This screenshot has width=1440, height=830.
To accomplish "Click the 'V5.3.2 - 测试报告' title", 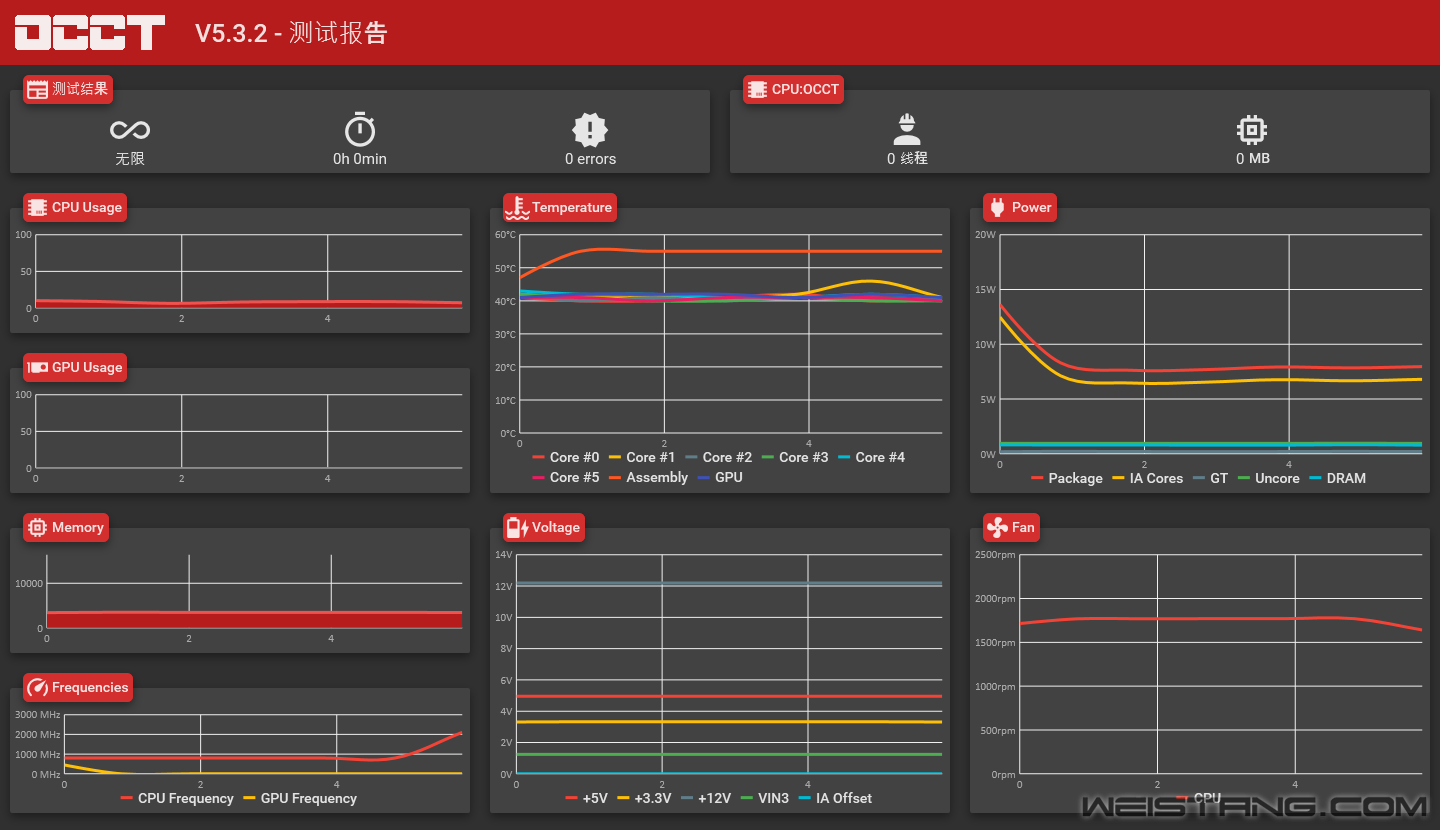I will click(x=291, y=33).
